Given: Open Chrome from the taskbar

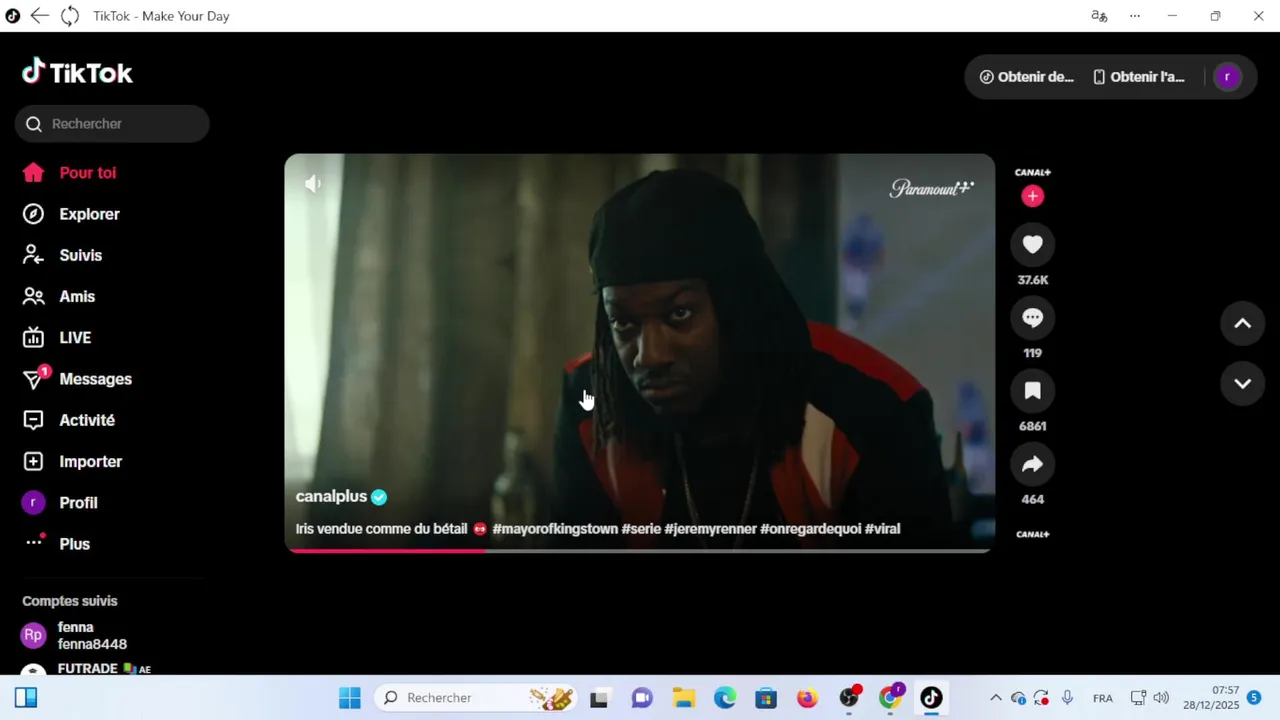Looking at the screenshot, I should pyautogui.click(x=890, y=698).
